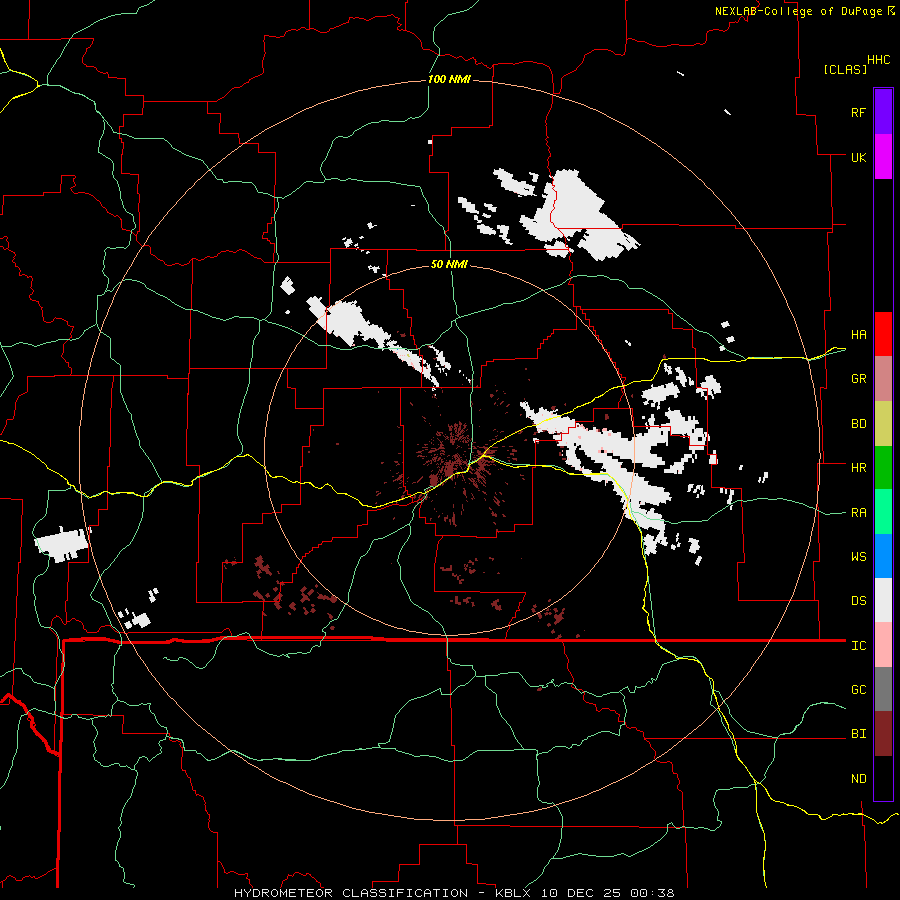Click the WS blue legend swatch
The height and width of the screenshot is (900, 900).
pos(883,556)
